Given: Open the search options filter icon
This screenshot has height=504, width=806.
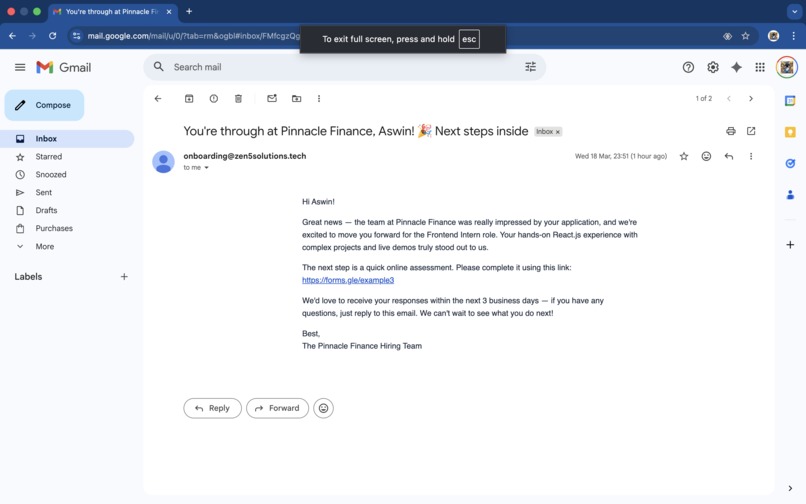Looking at the screenshot, I should click(530, 67).
